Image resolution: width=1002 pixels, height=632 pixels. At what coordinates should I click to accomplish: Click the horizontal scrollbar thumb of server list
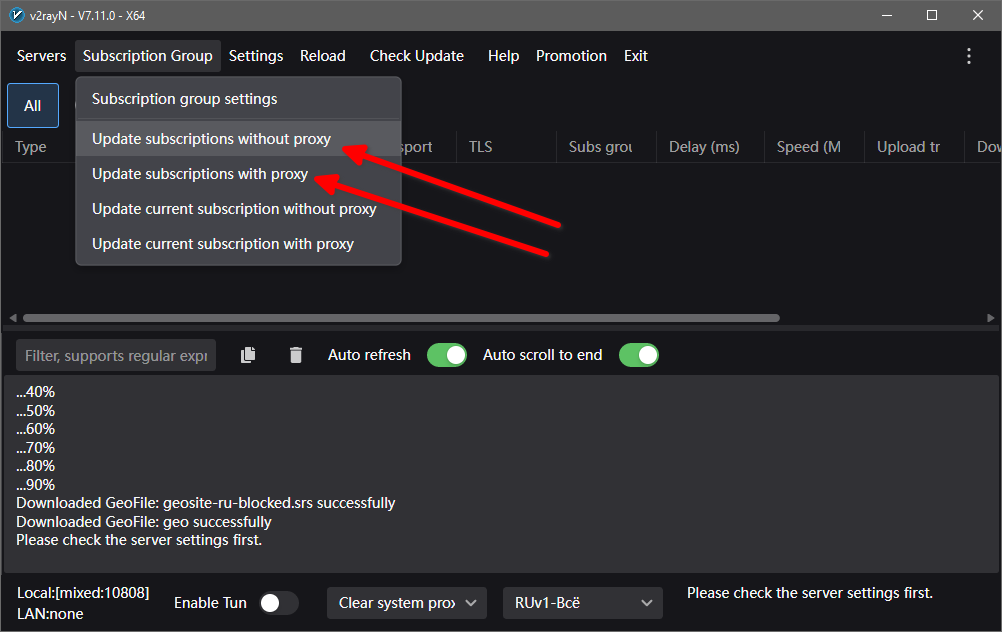[x=401, y=318]
